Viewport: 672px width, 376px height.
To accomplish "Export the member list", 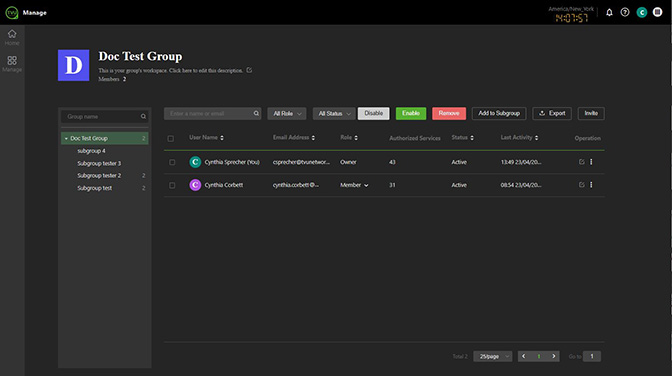I will [552, 113].
